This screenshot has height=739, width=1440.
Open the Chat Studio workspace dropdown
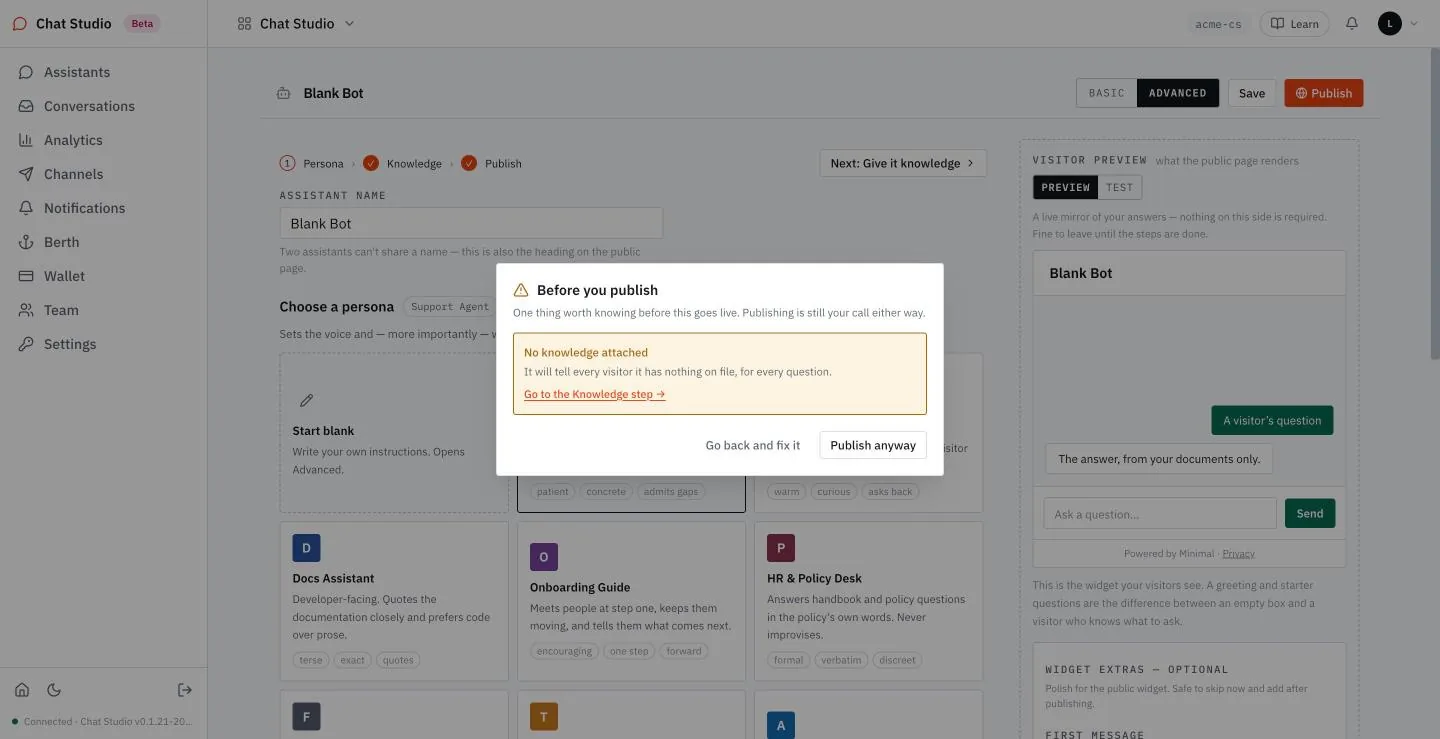297,23
